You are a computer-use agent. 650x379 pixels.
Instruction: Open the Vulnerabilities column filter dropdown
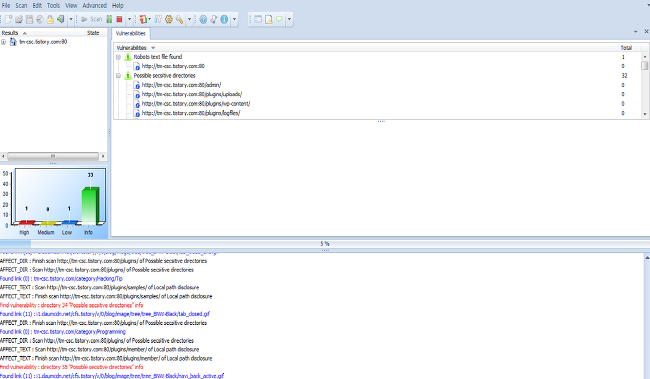point(153,48)
